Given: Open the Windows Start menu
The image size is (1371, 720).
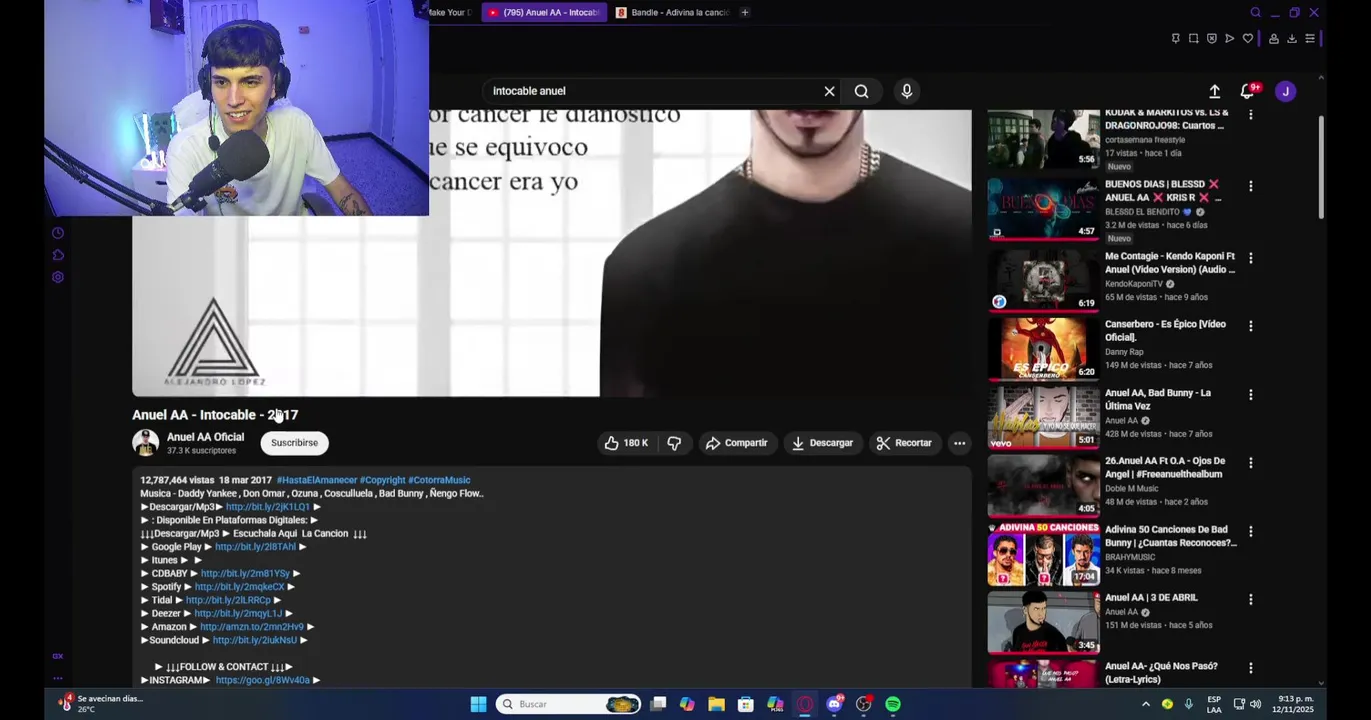Looking at the screenshot, I should tap(478, 705).
